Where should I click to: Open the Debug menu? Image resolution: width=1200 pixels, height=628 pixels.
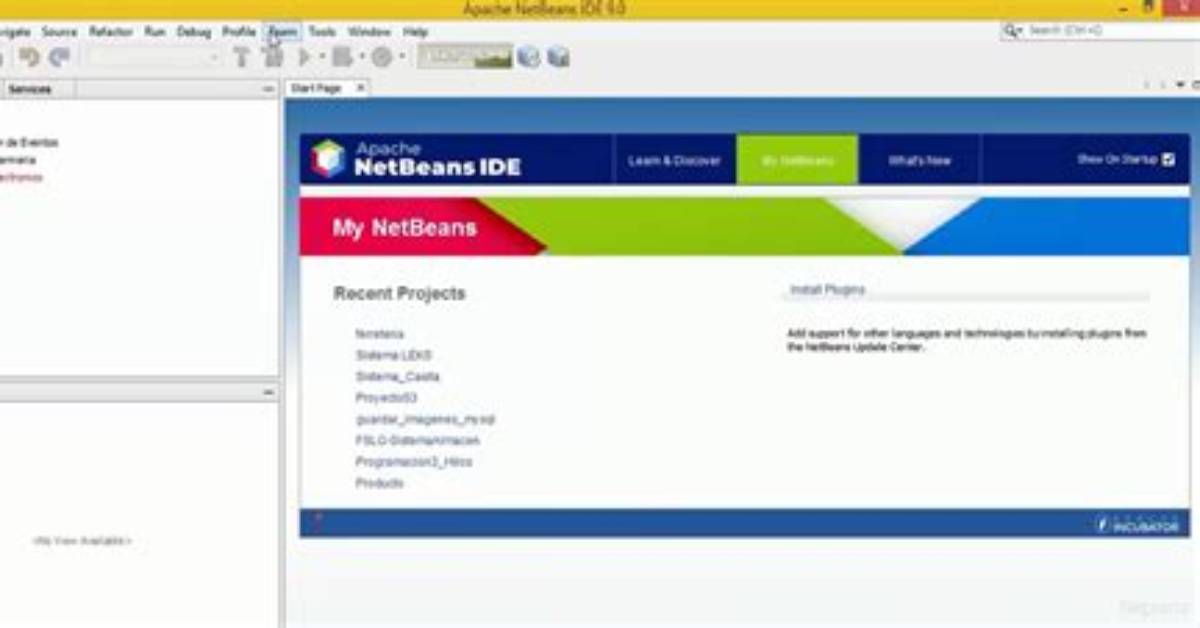(x=194, y=32)
